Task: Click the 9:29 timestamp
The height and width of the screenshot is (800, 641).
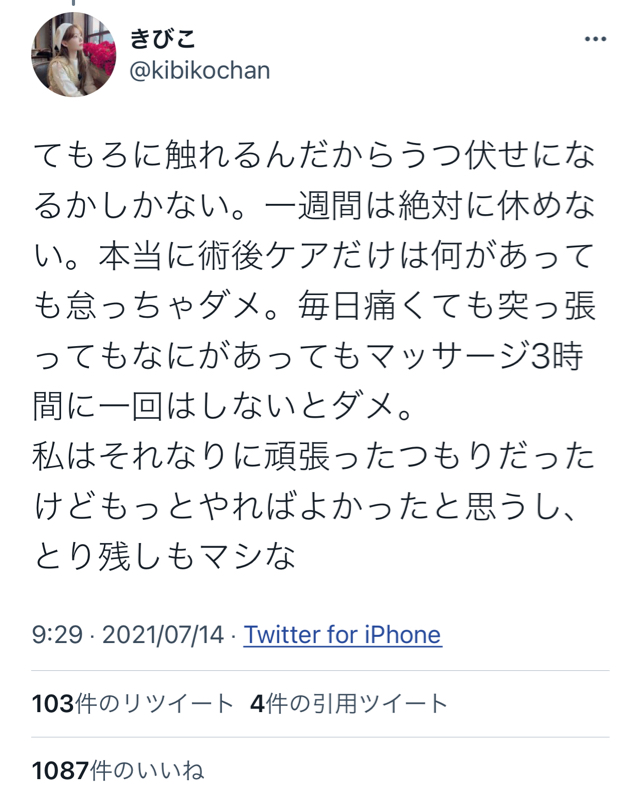Action: point(57,635)
